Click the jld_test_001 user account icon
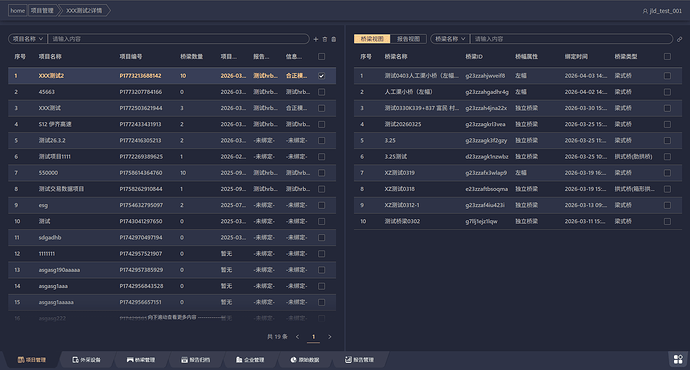This screenshot has width=690, height=370. click(645, 11)
